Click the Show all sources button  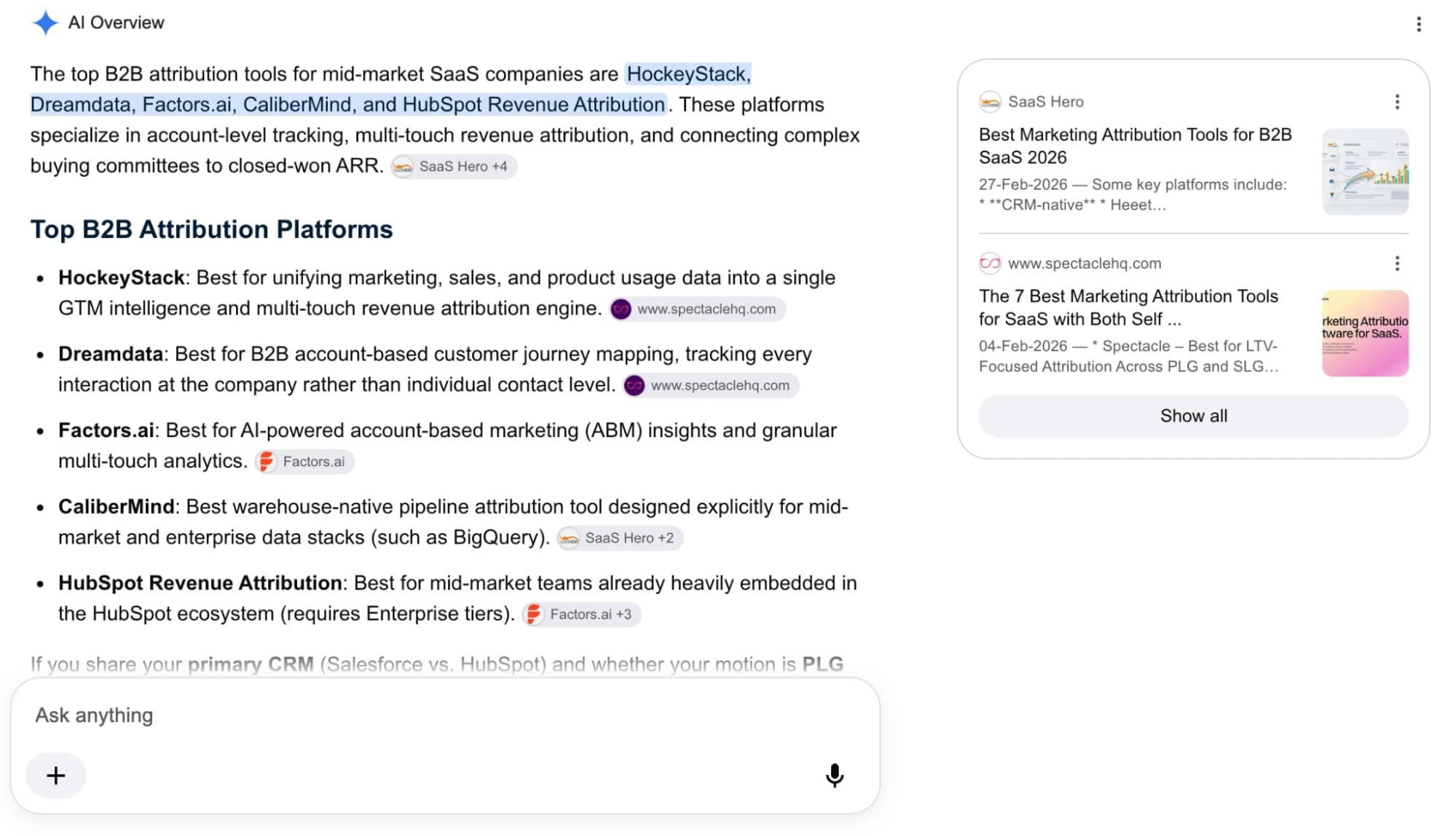pos(1193,416)
